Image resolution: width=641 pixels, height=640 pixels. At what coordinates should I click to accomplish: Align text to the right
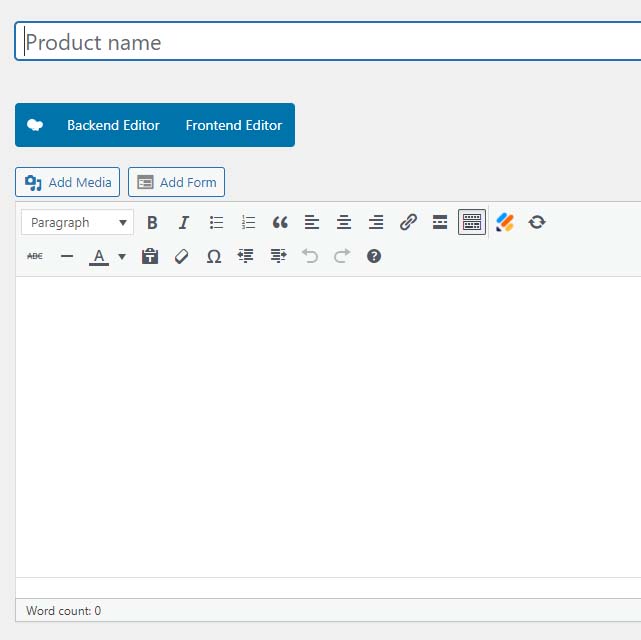pyautogui.click(x=376, y=223)
